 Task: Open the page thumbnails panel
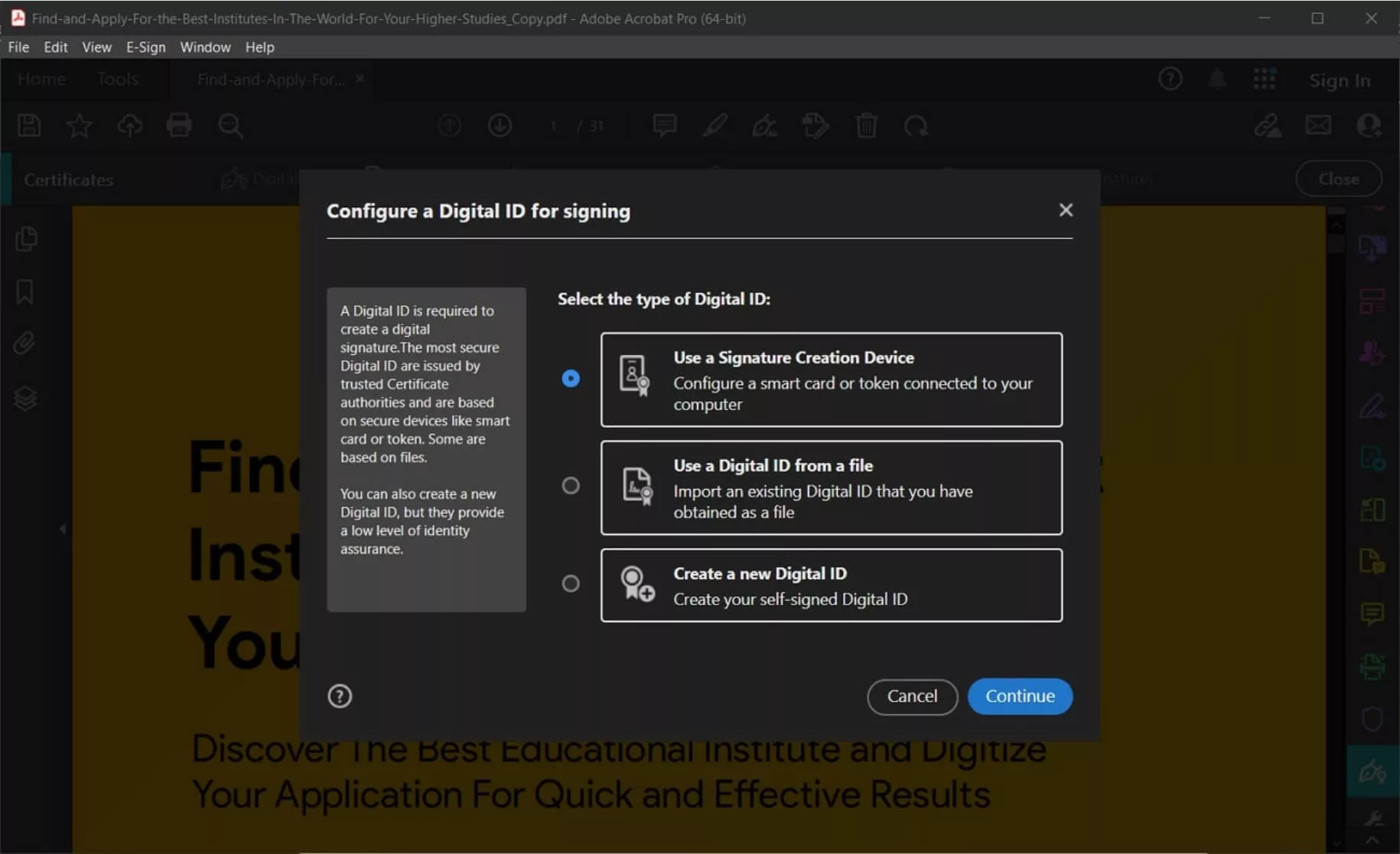27,239
